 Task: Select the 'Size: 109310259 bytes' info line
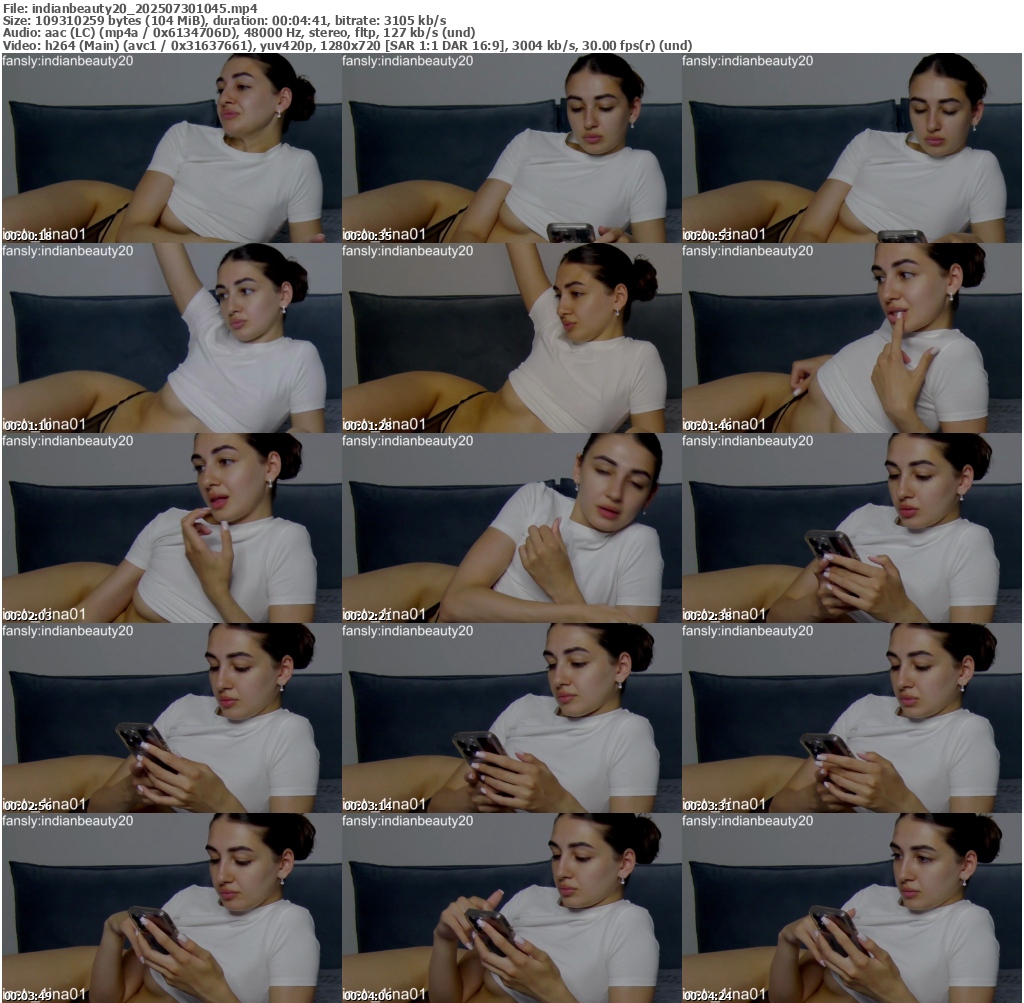click(x=225, y=20)
